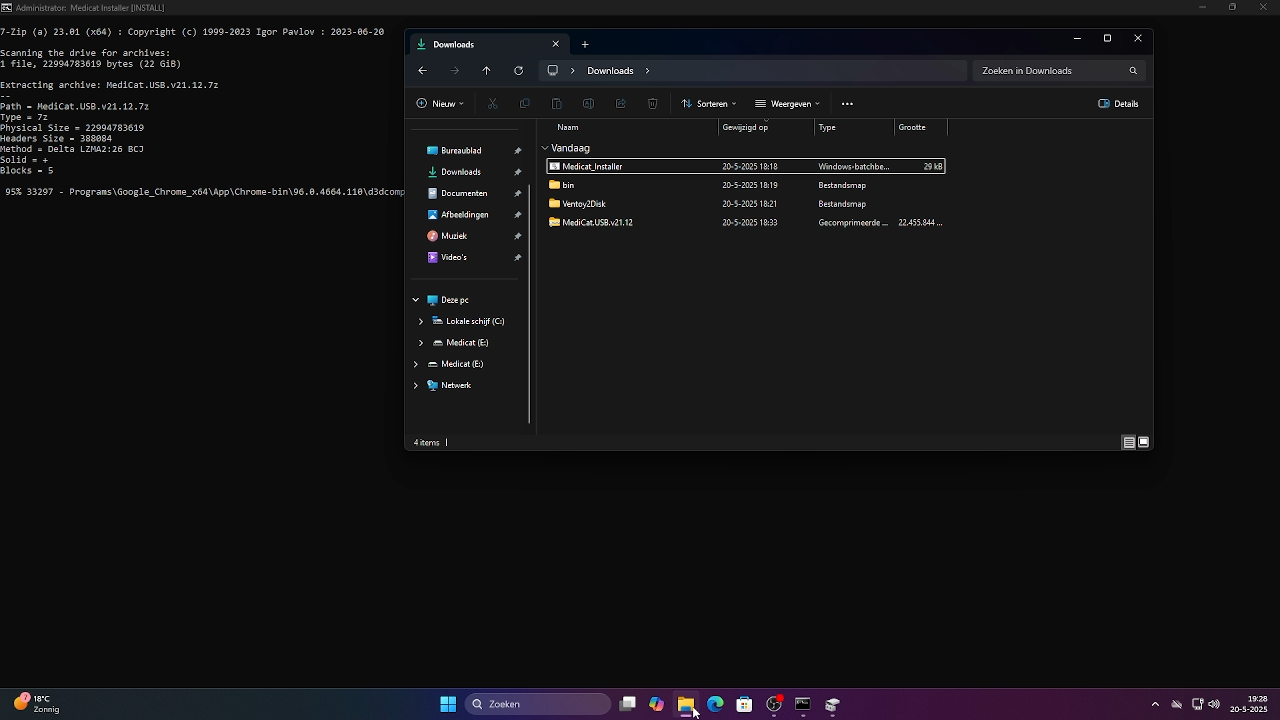Select the Ventoy2Disk folder
This screenshot has width=1280, height=720.
[x=746, y=204]
